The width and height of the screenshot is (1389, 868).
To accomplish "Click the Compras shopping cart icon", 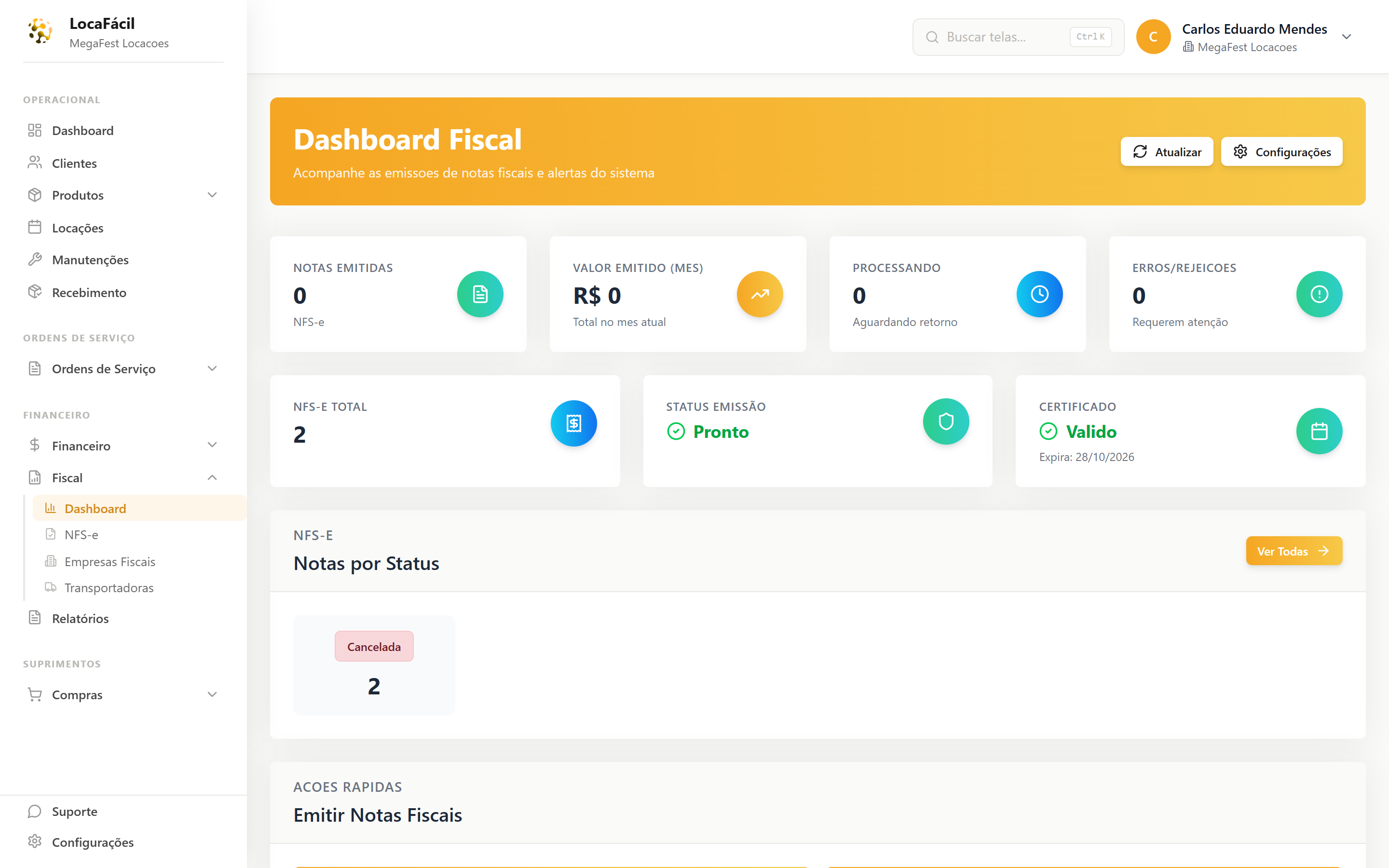I will [34, 694].
